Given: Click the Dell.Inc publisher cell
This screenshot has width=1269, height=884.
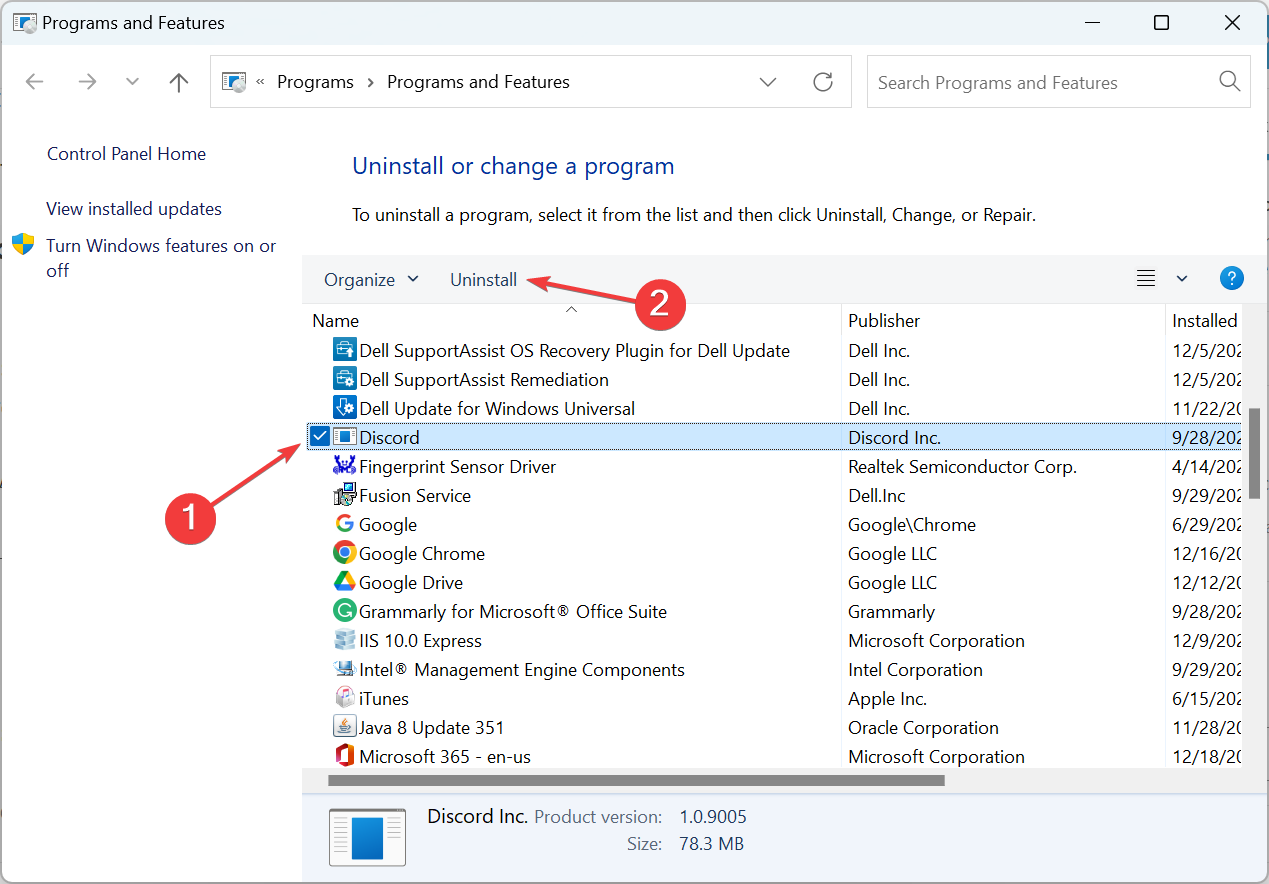Looking at the screenshot, I should pyautogui.click(x=877, y=496).
